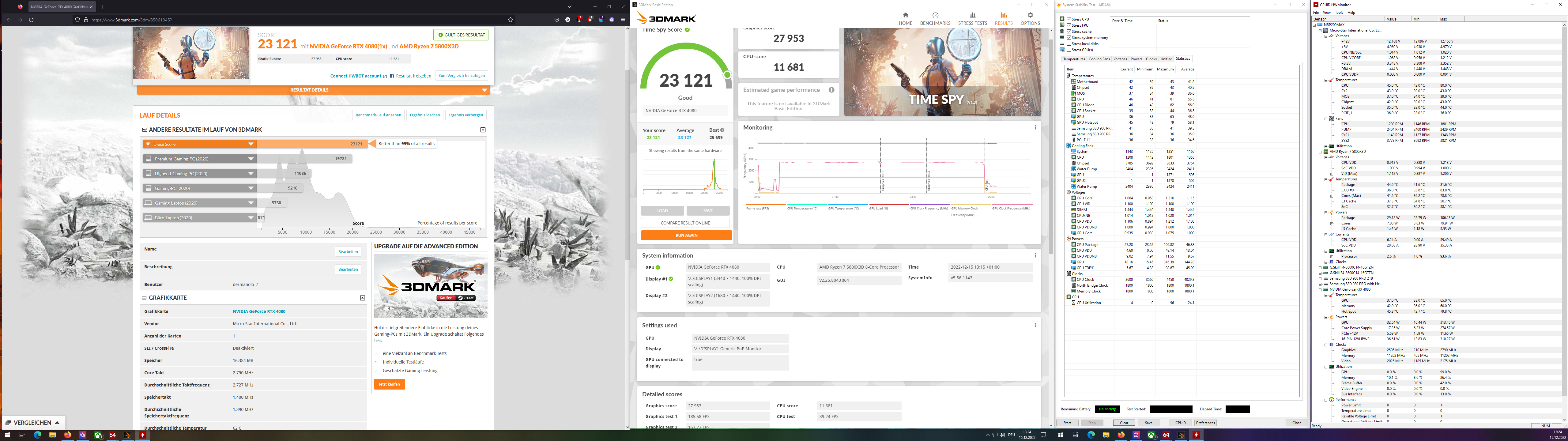Click Task View on the right taskbar

coord(1076,435)
